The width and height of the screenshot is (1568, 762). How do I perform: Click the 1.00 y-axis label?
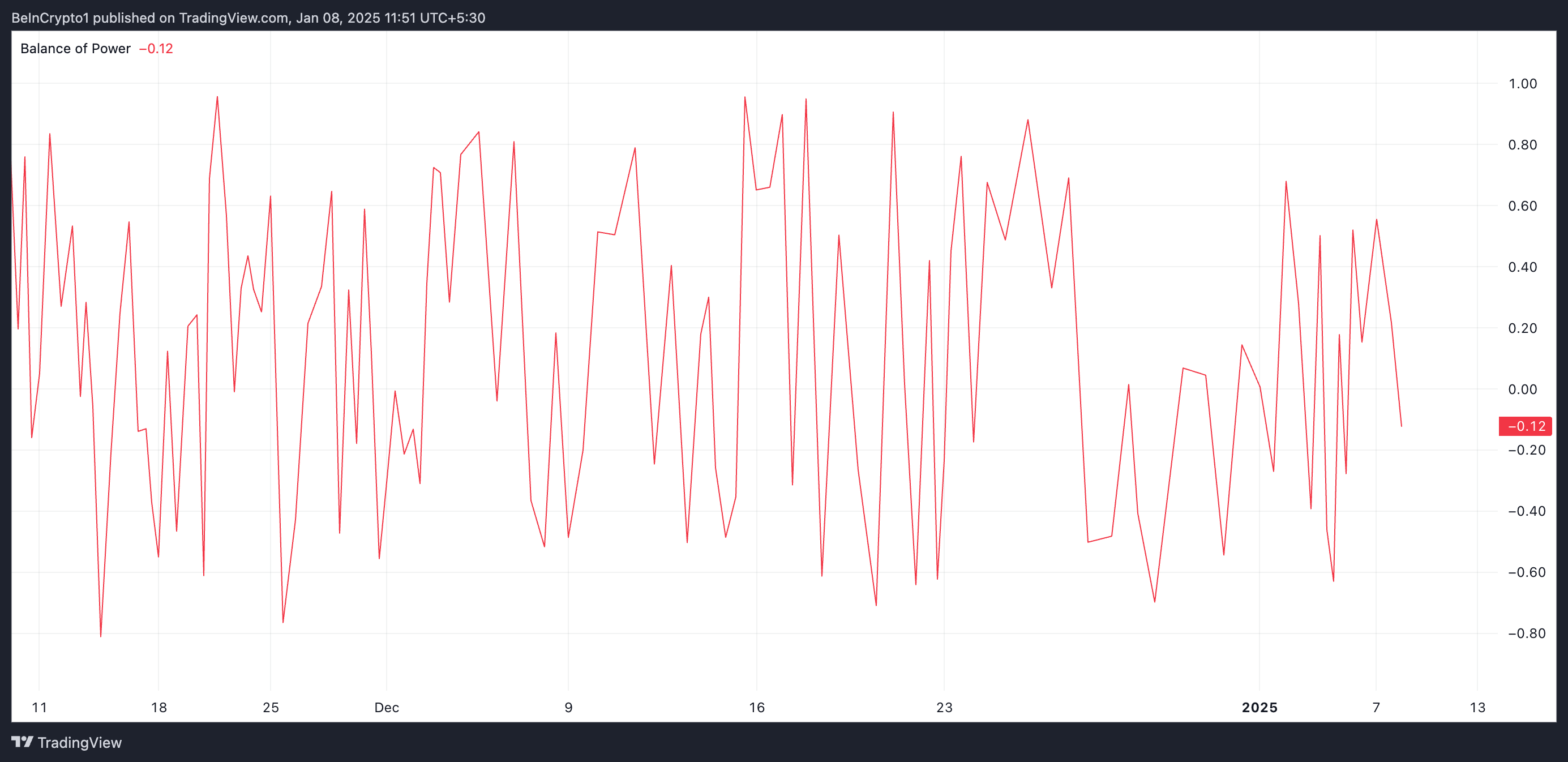point(1522,84)
